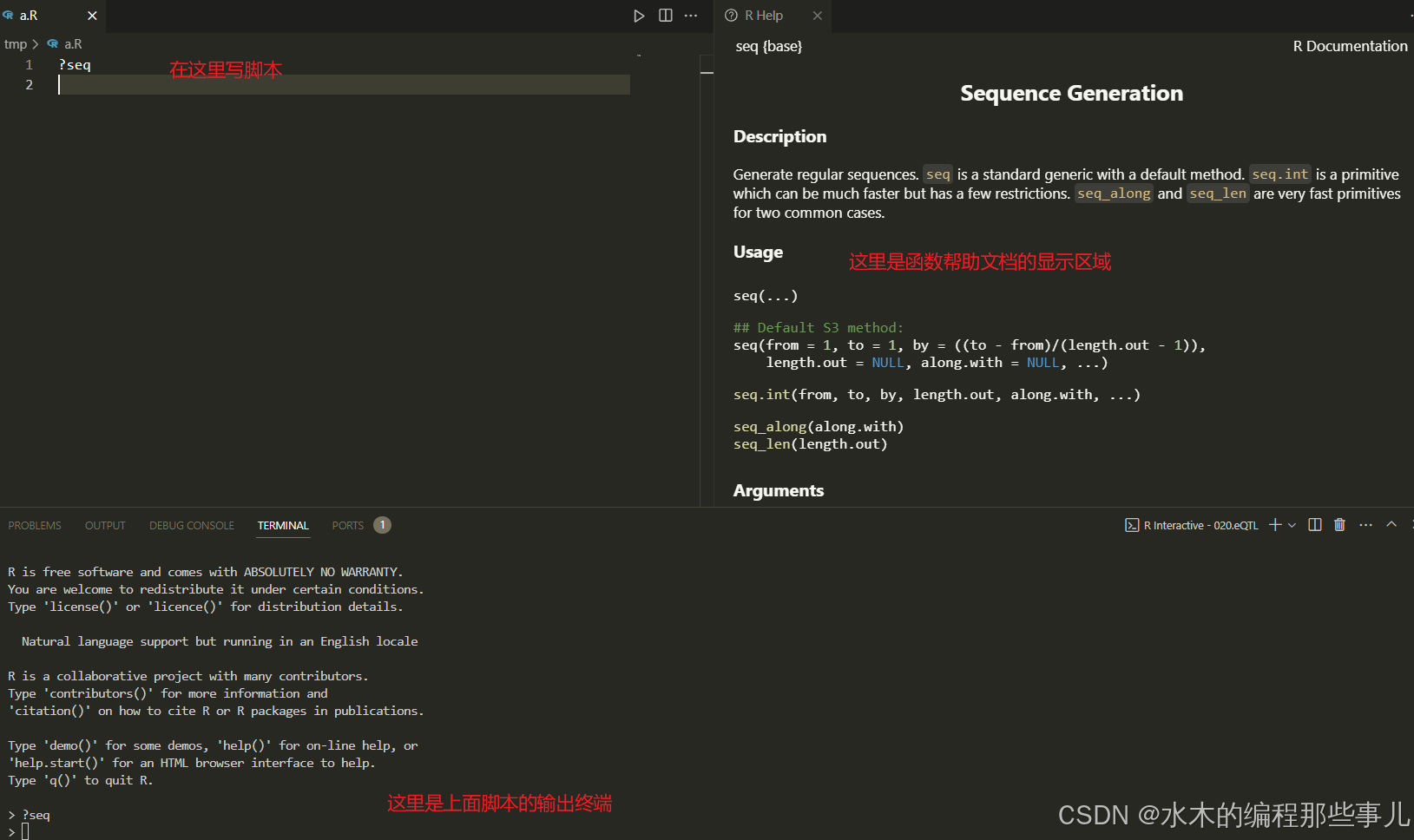
Task: Click the seq {base} header text
Action: 769,47
